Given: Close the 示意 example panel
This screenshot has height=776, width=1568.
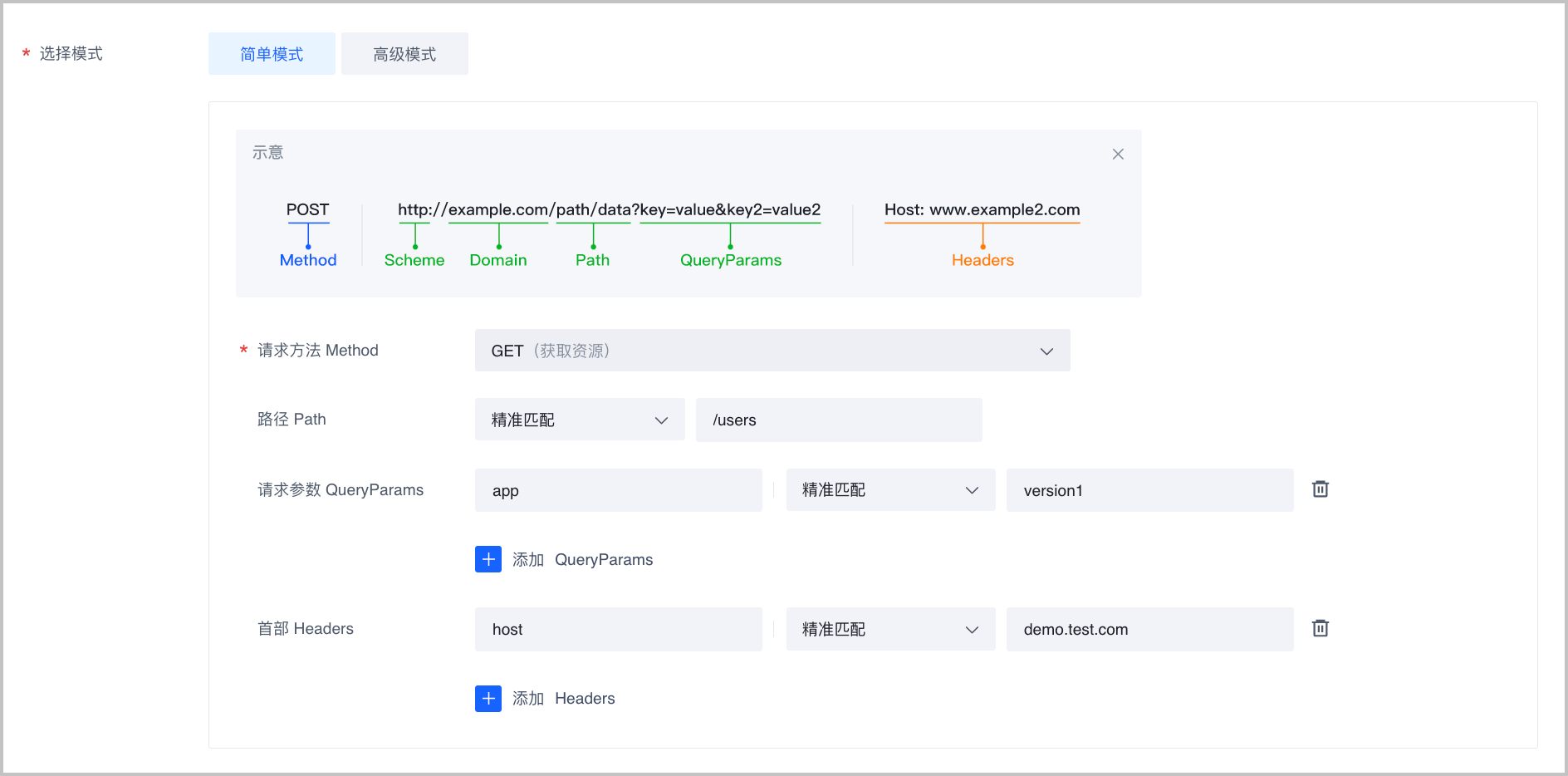Looking at the screenshot, I should pyautogui.click(x=1118, y=154).
